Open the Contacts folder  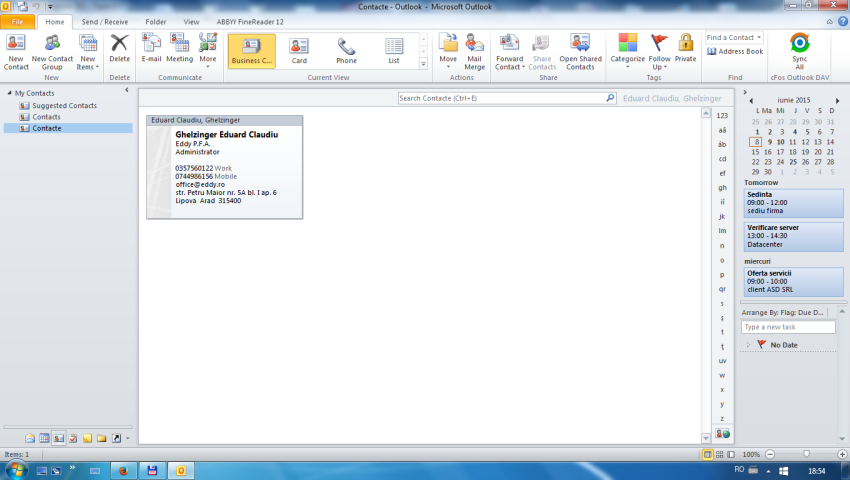pos(46,117)
